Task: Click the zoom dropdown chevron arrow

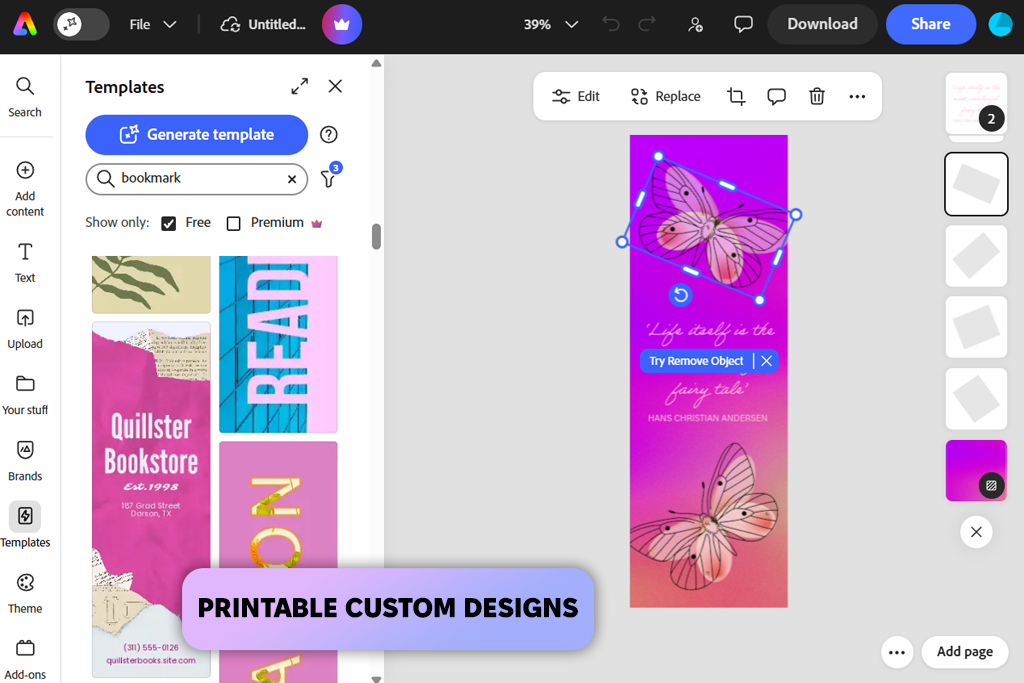Action: [x=571, y=25]
